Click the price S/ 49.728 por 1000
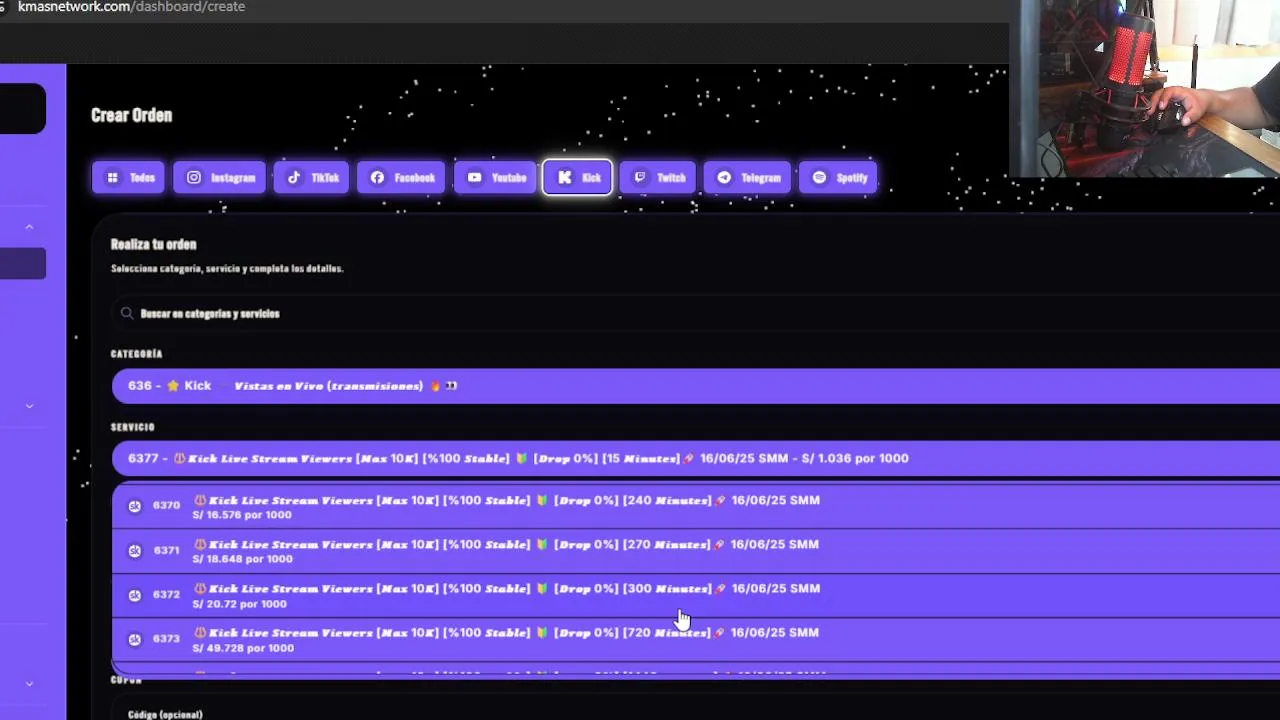This screenshot has width=1280, height=720. click(x=243, y=648)
